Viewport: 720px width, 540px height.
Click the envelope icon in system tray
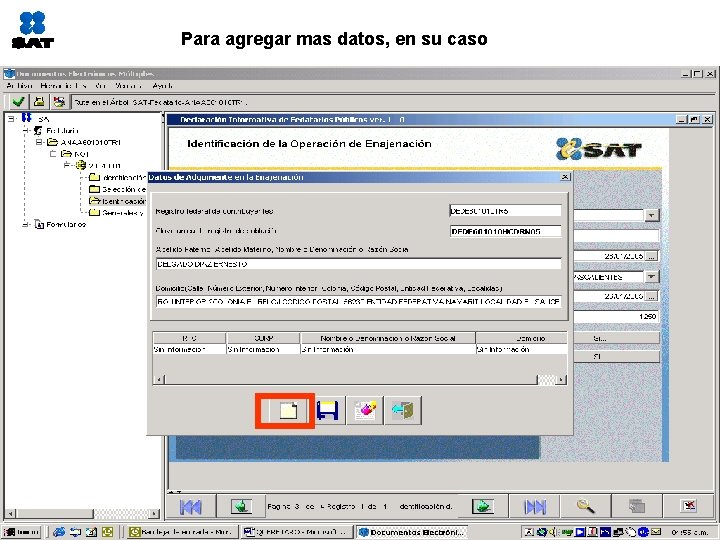pyautogui.click(x=655, y=532)
